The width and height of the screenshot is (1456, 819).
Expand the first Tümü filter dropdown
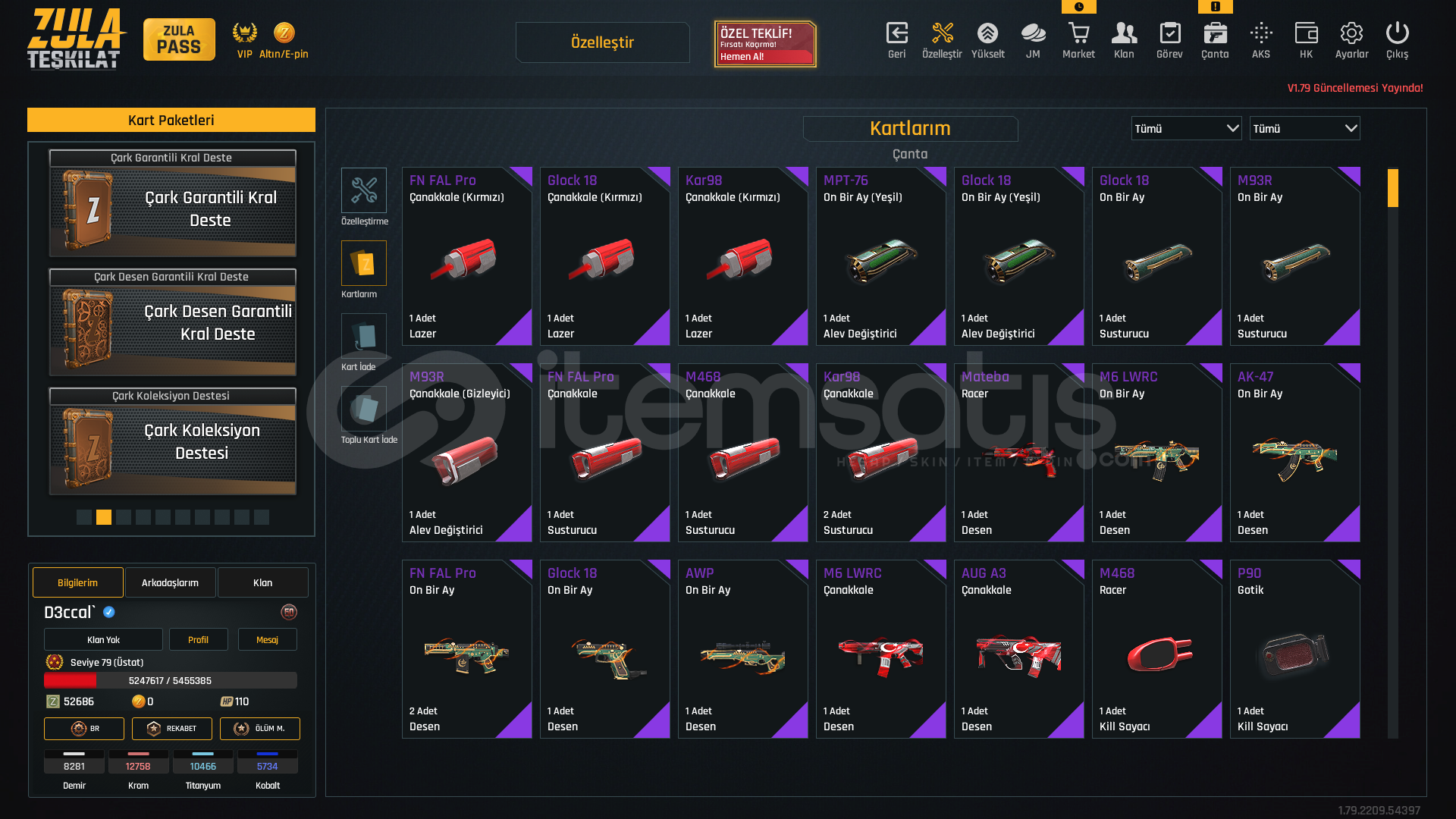(1186, 129)
